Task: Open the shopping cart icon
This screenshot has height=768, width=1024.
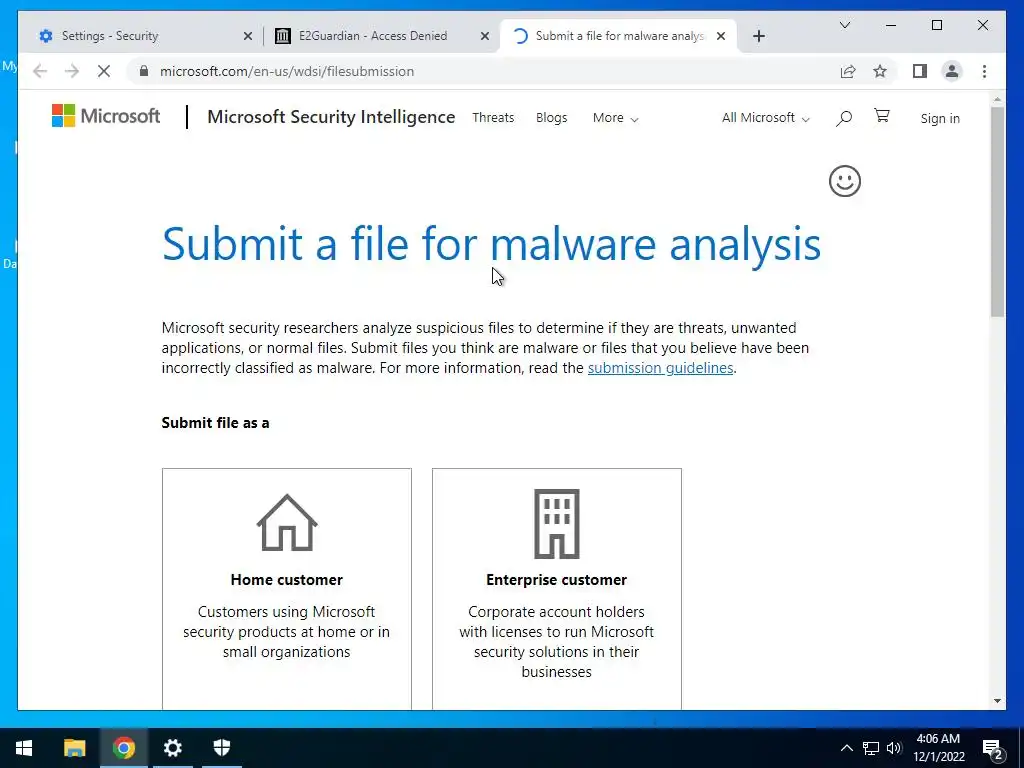Action: (882, 116)
